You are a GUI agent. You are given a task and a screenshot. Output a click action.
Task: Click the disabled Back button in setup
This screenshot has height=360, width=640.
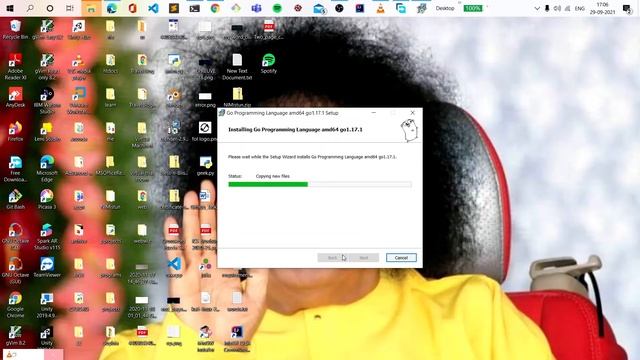[333, 258]
